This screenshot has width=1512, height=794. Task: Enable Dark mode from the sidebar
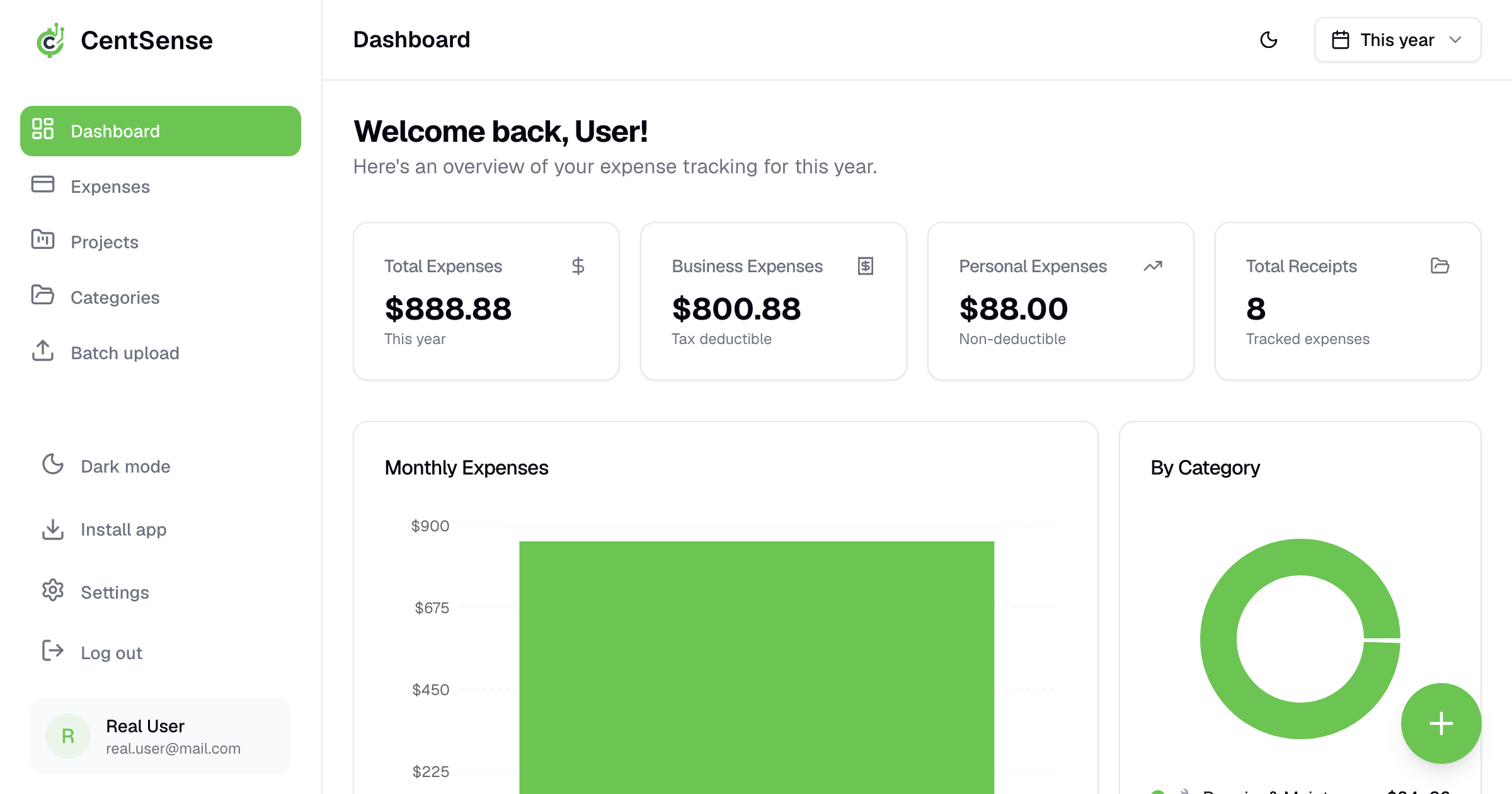125,466
